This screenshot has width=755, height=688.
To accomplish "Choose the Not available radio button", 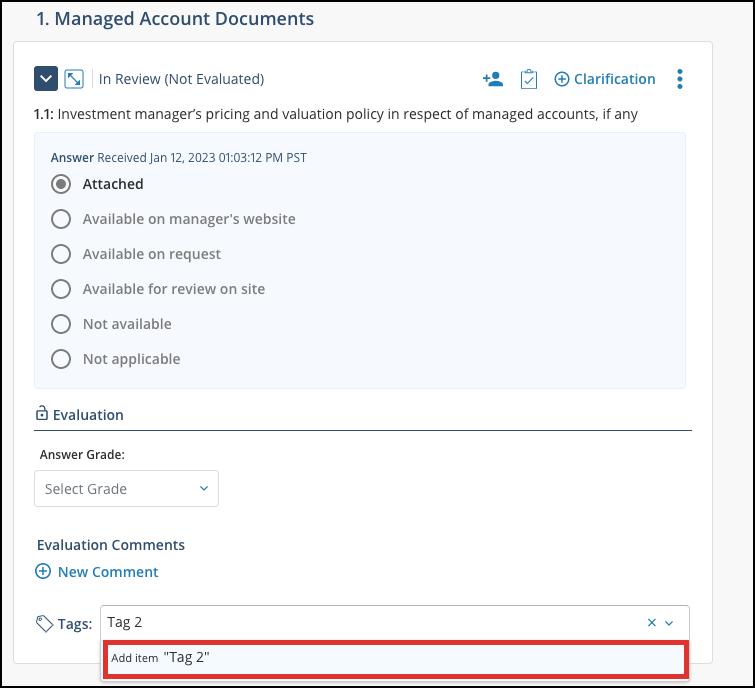I will (61, 324).
